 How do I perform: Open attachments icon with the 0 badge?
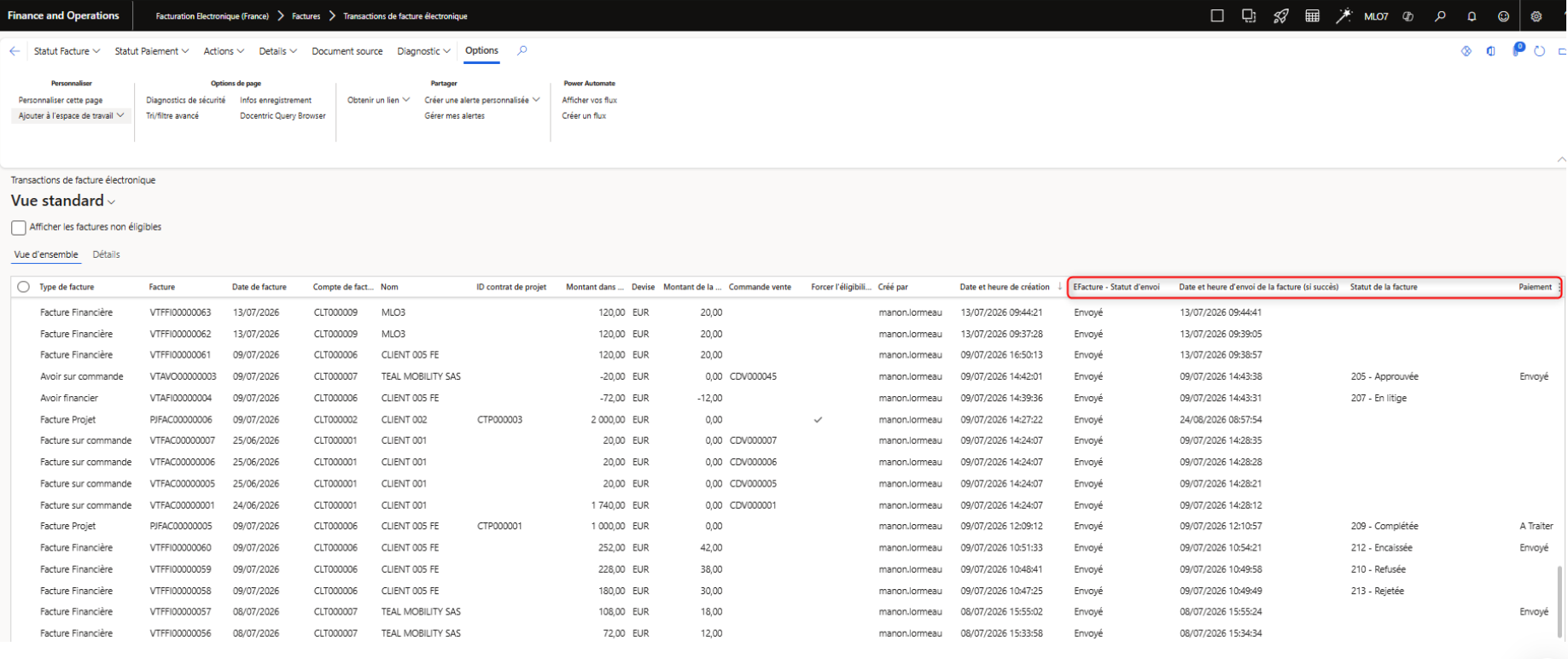pos(1518,50)
